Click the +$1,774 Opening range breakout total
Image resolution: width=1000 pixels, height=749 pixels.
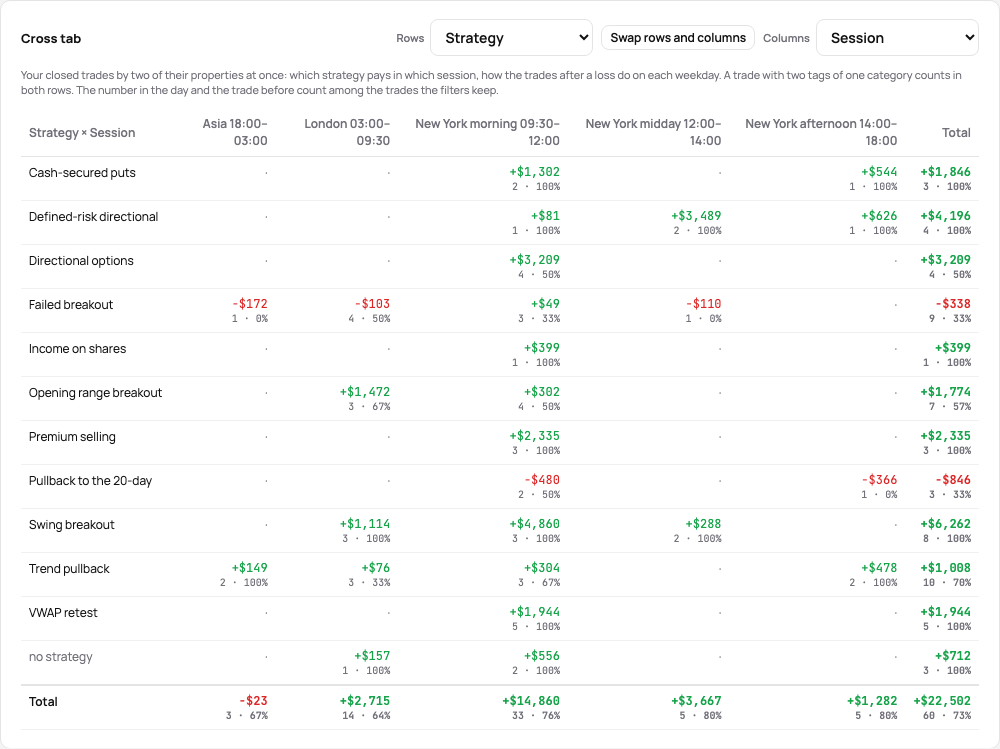pos(945,398)
